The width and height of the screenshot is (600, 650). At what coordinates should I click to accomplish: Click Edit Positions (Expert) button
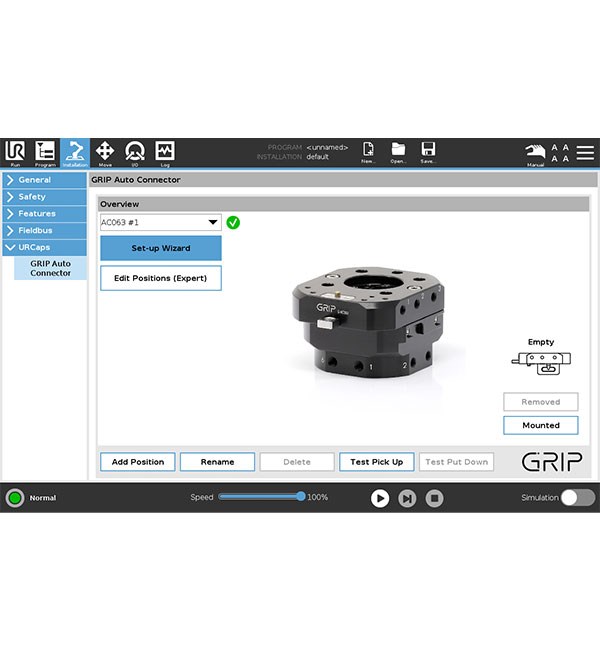pos(161,278)
